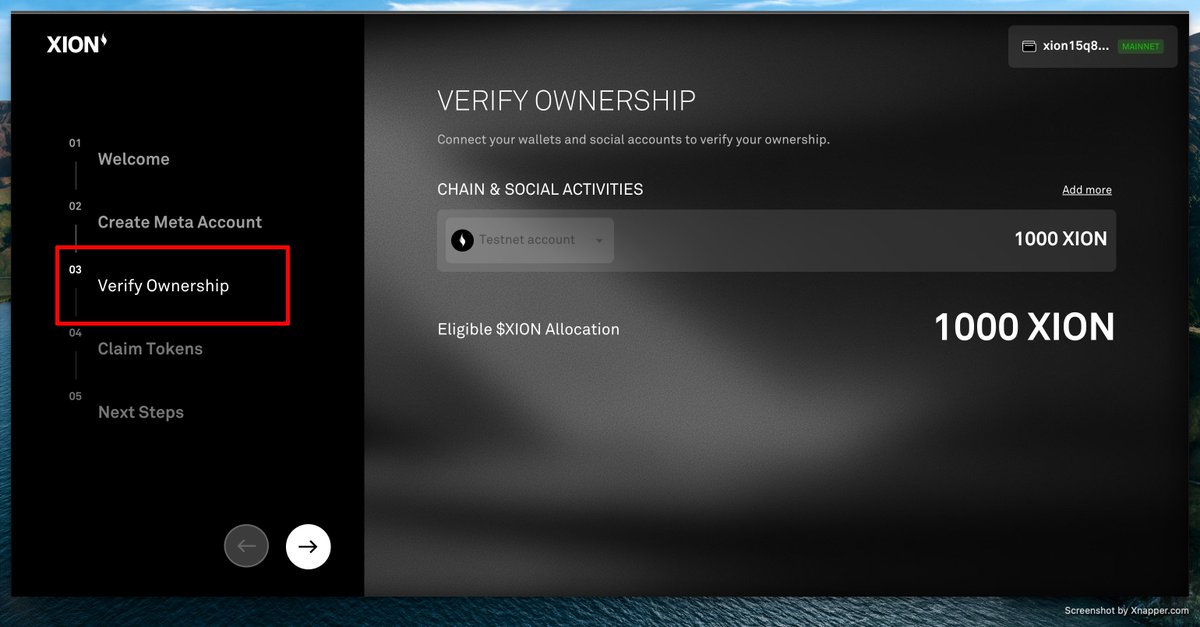Image resolution: width=1200 pixels, height=627 pixels.
Task: Select the Next Steps step
Action: (x=141, y=412)
